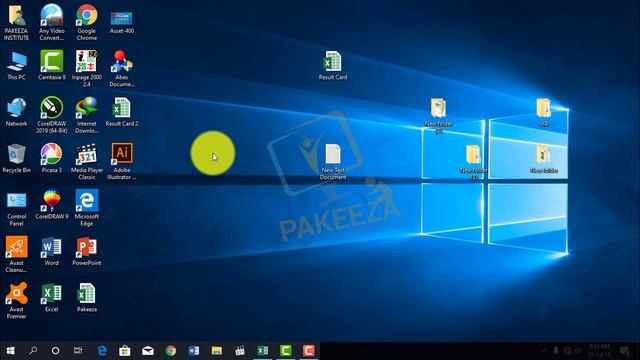This screenshot has width=640, height=360.
Task: Launch Avast Cleanup shortcut
Action: [16, 254]
